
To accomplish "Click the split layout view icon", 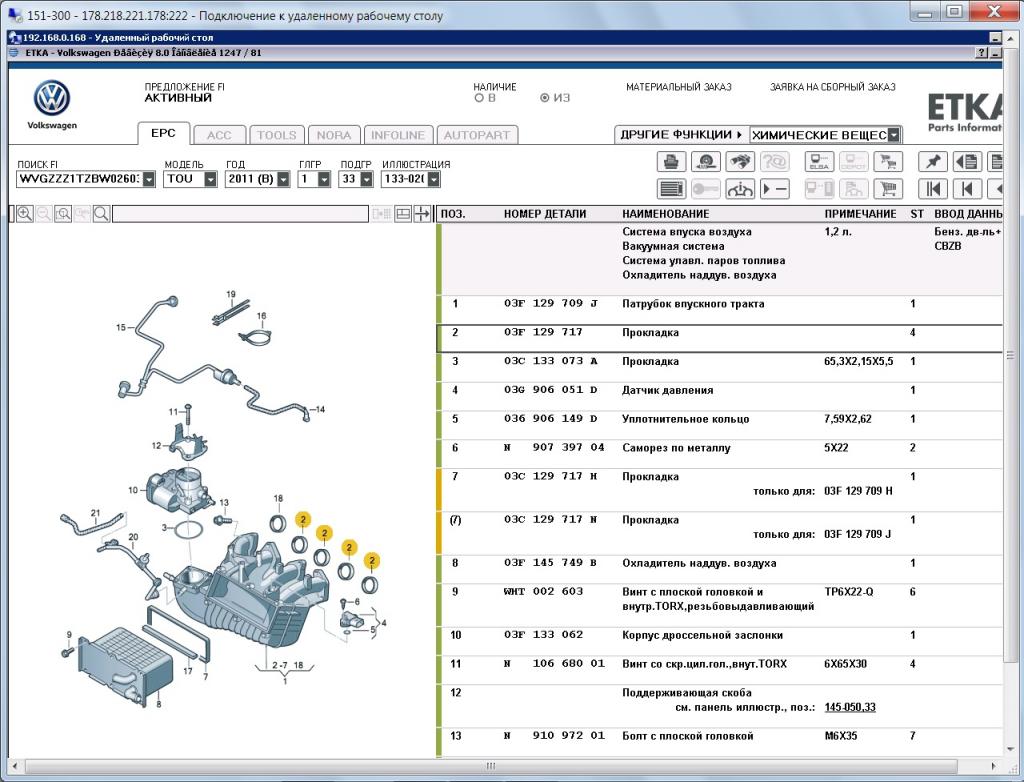I will pyautogui.click(x=403, y=214).
